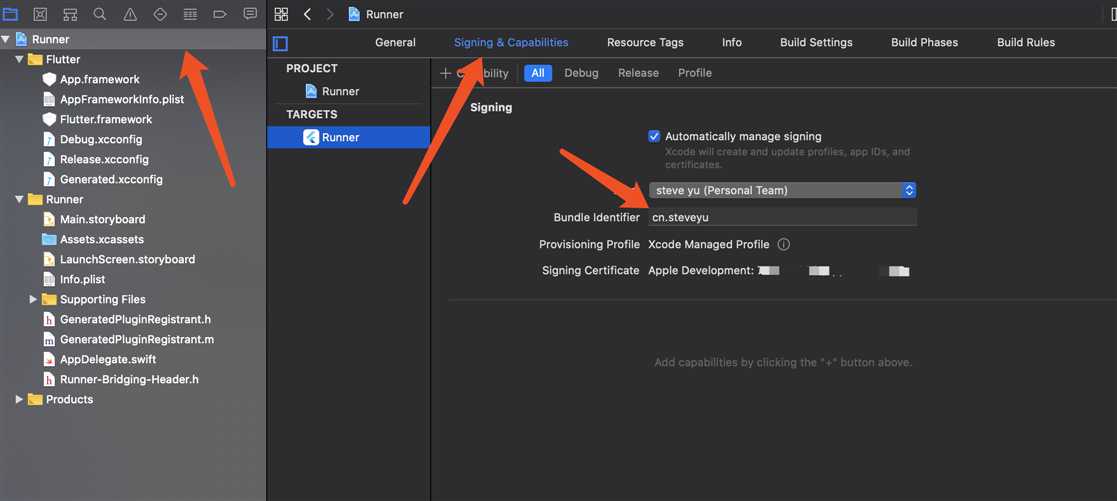Click the Bundle Identifier text field
This screenshot has width=1117, height=501.
(782, 217)
